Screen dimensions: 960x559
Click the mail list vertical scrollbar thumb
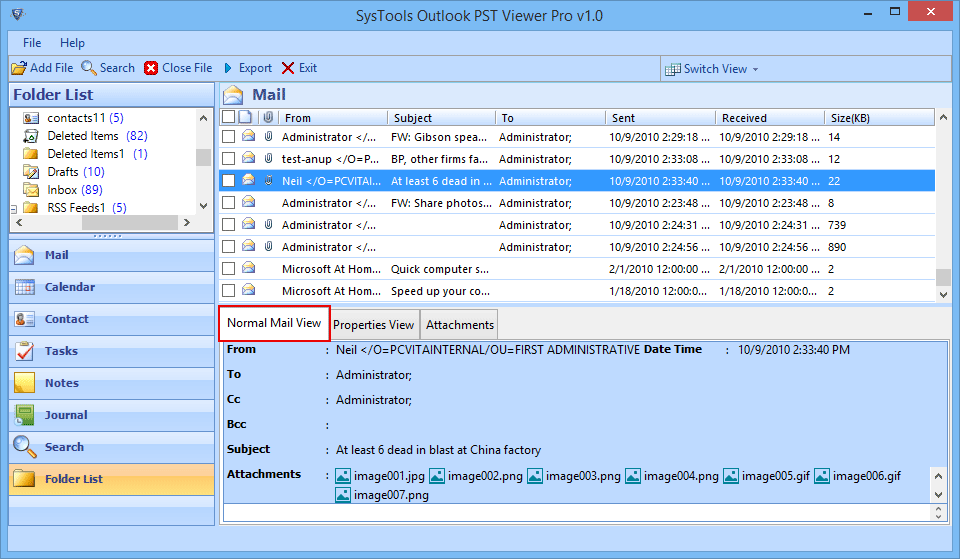pyautogui.click(x=943, y=277)
